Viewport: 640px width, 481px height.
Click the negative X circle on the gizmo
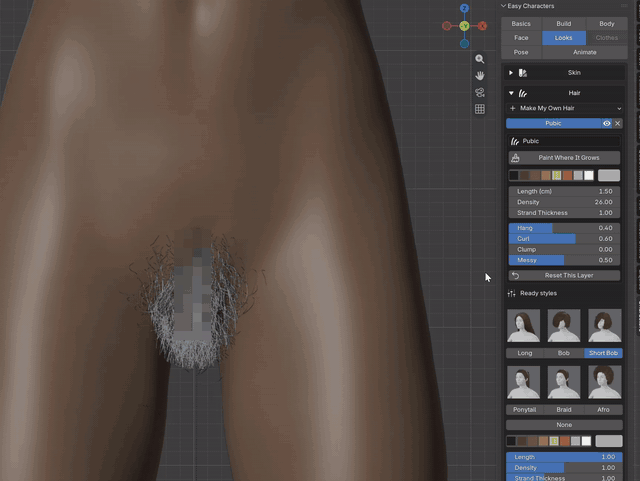tap(447, 26)
